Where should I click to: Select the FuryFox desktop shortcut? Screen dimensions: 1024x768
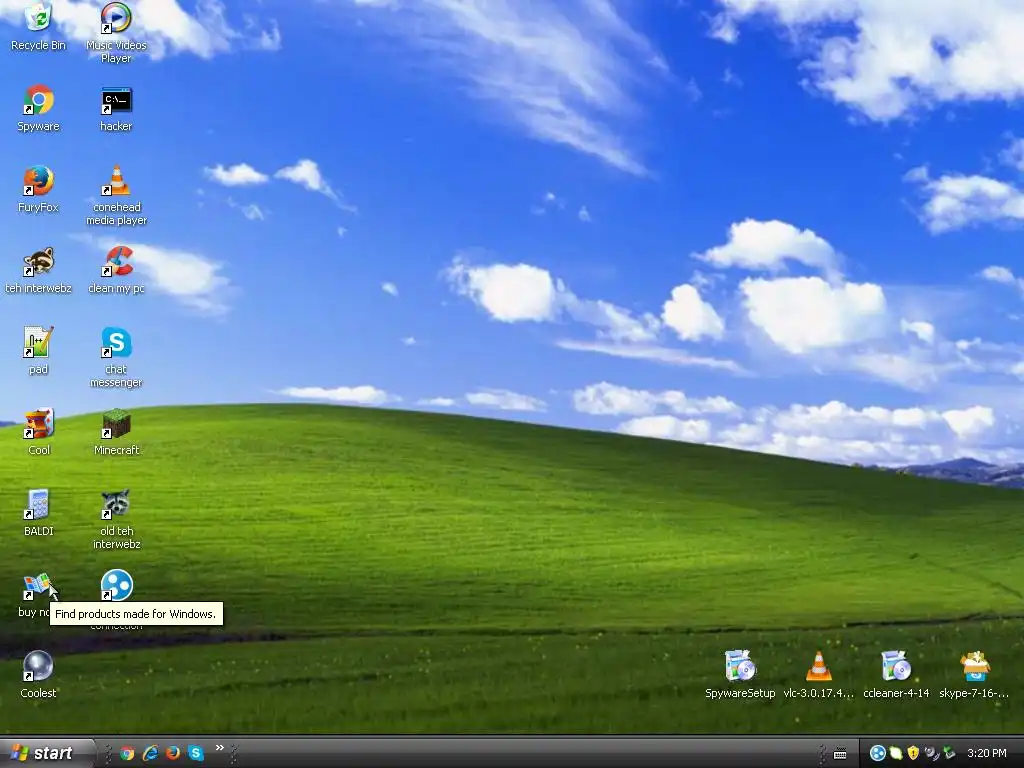[39, 189]
